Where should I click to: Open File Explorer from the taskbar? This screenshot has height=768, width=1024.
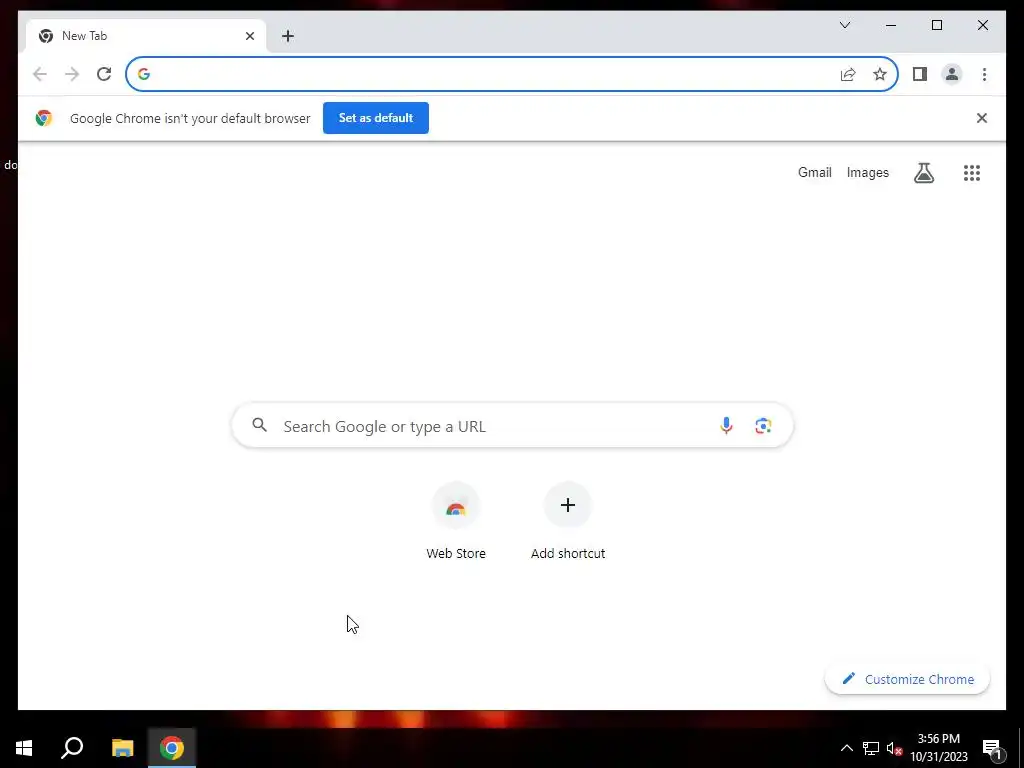pyautogui.click(x=122, y=748)
